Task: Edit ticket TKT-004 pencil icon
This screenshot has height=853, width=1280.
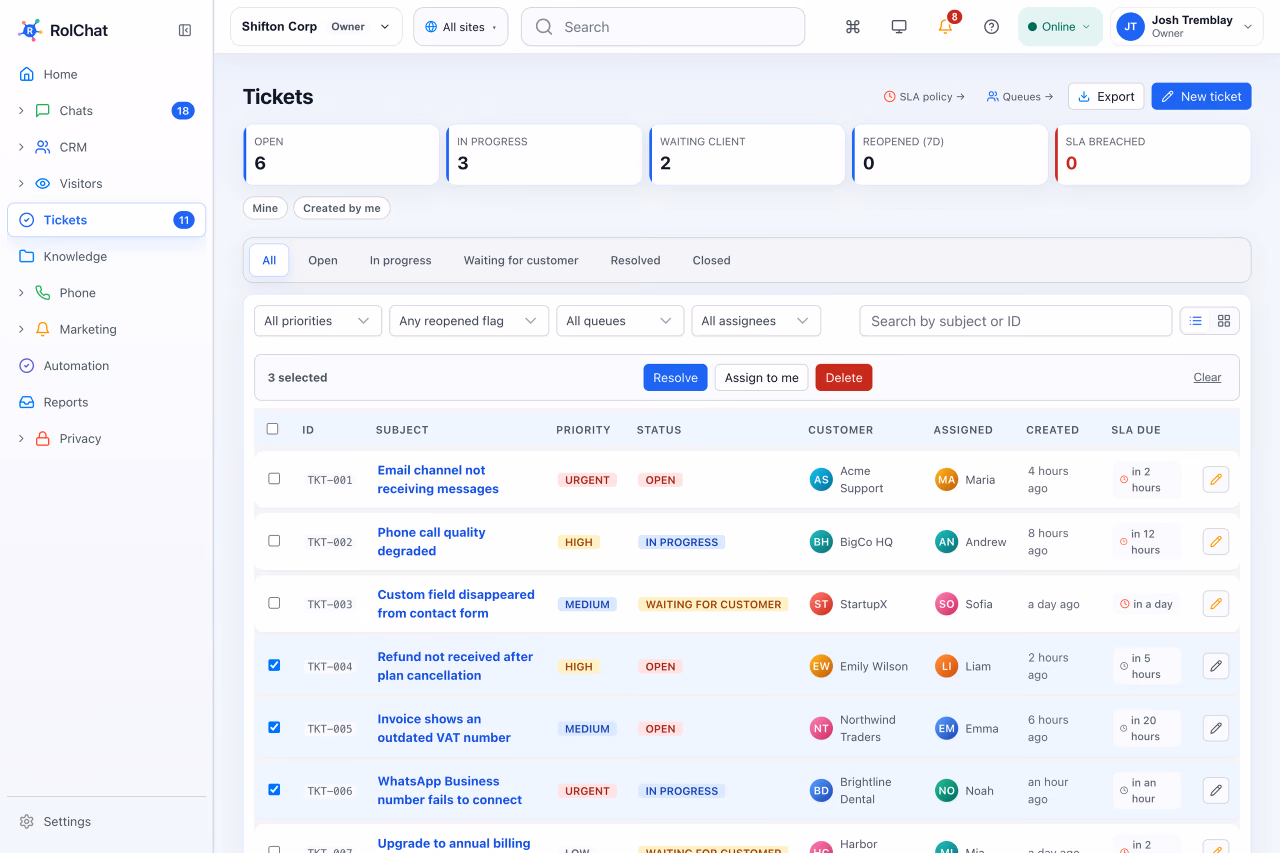Action: click(1216, 666)
